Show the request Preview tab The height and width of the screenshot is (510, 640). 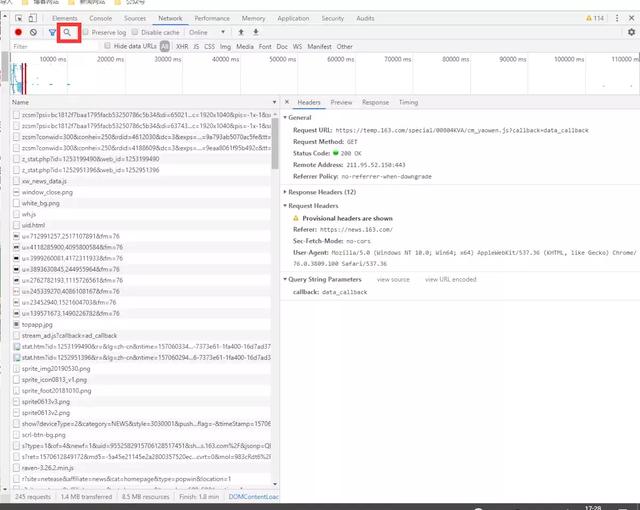click(x=341, y=102)
